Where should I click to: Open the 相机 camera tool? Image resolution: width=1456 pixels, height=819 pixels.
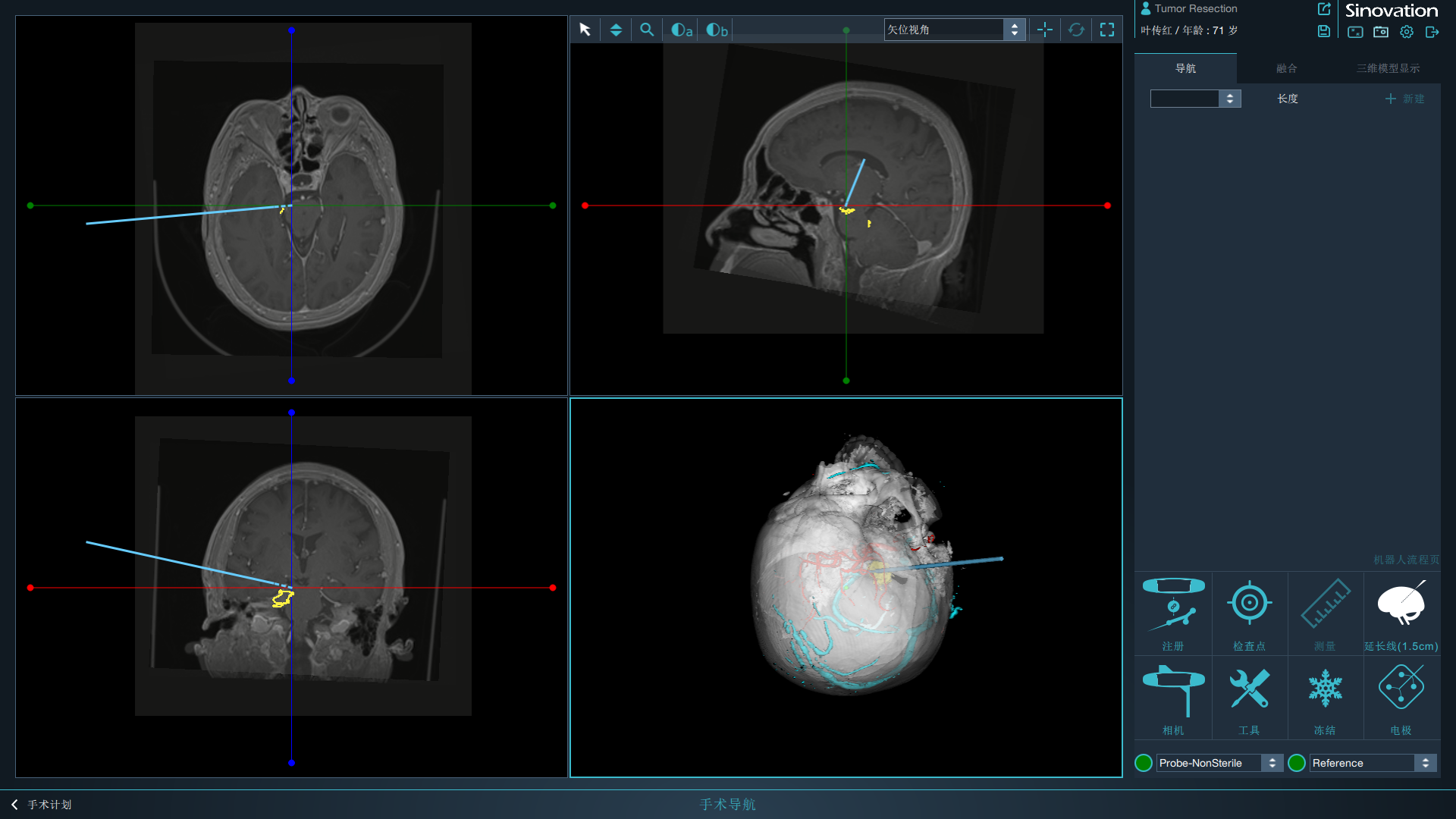pos(1173,698)
